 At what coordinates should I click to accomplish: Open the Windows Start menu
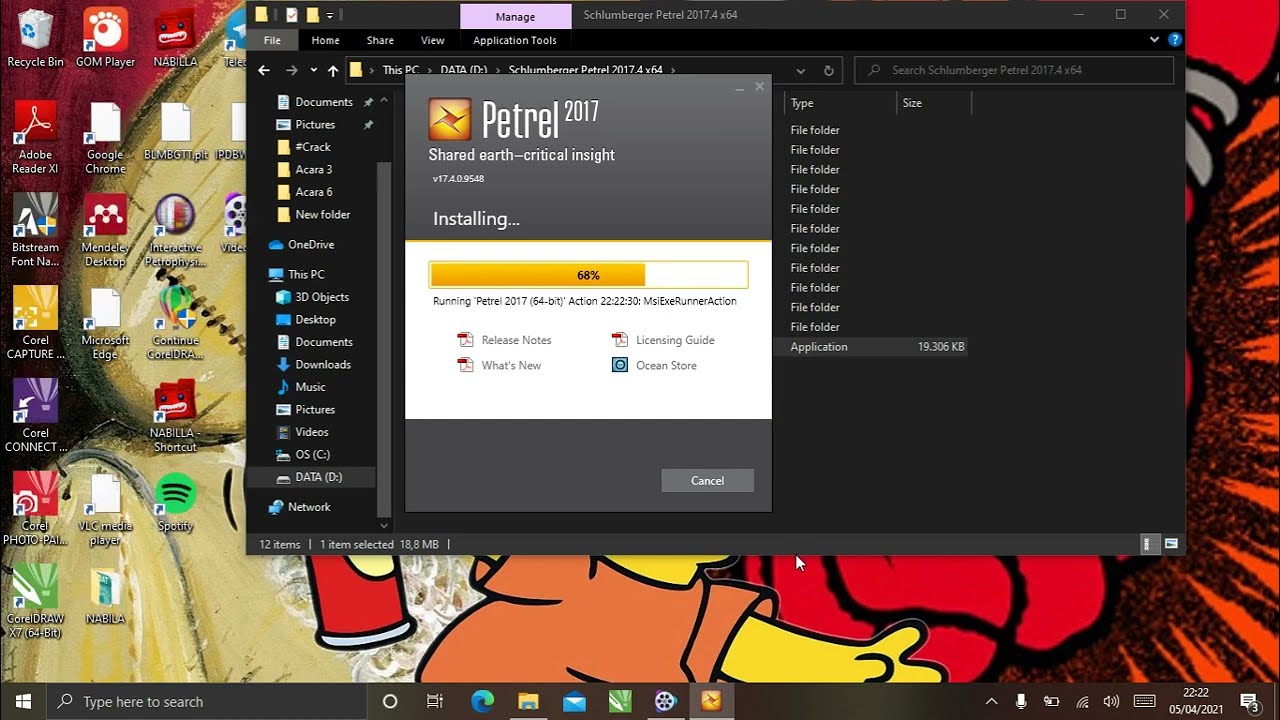tap(23, 701)
